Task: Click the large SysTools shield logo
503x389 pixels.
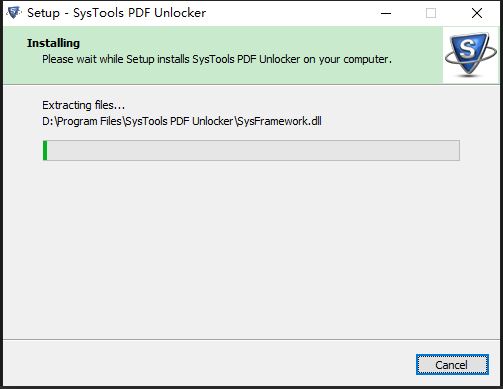Action: pos(471,53)
